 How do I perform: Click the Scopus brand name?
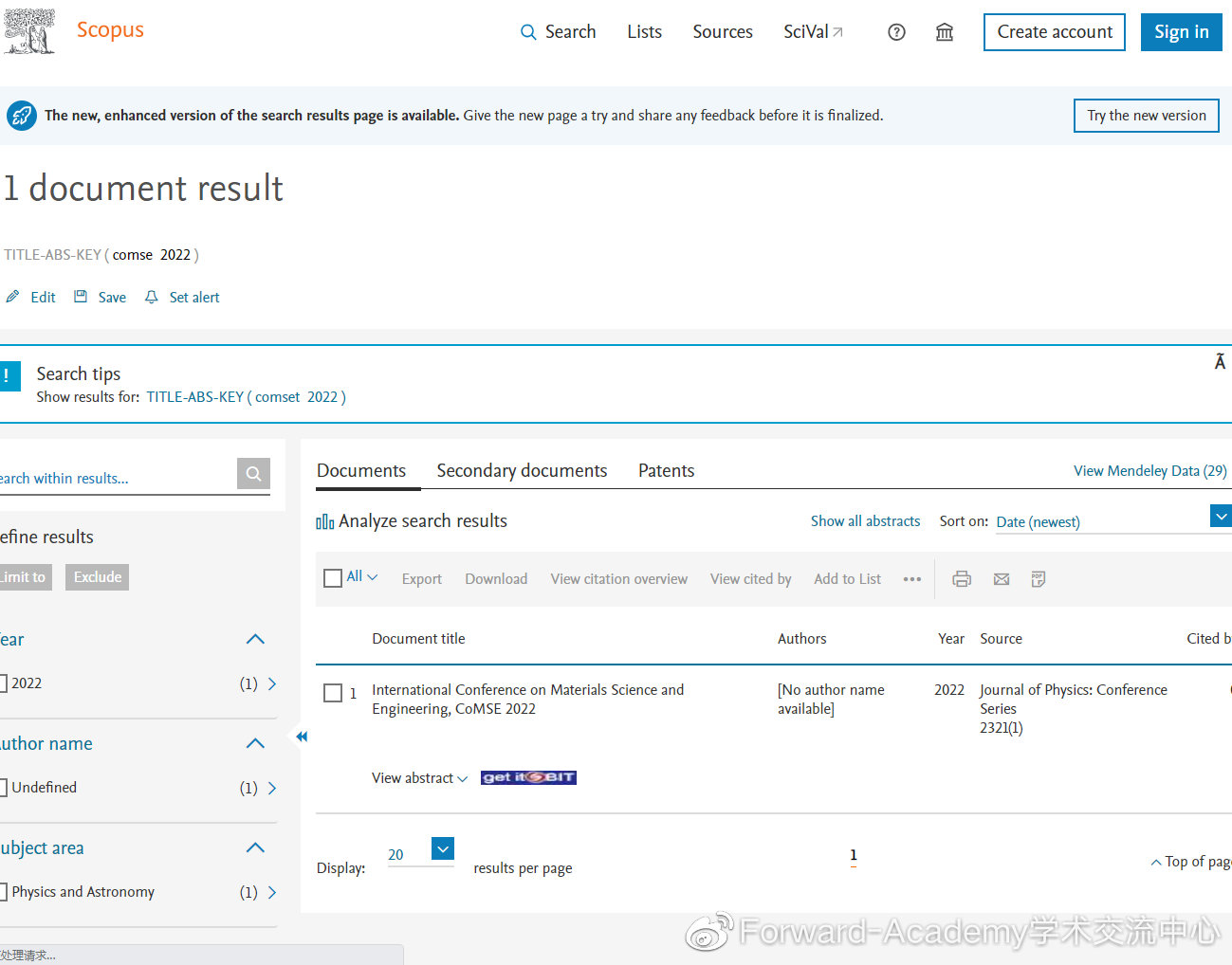point(110,30)
